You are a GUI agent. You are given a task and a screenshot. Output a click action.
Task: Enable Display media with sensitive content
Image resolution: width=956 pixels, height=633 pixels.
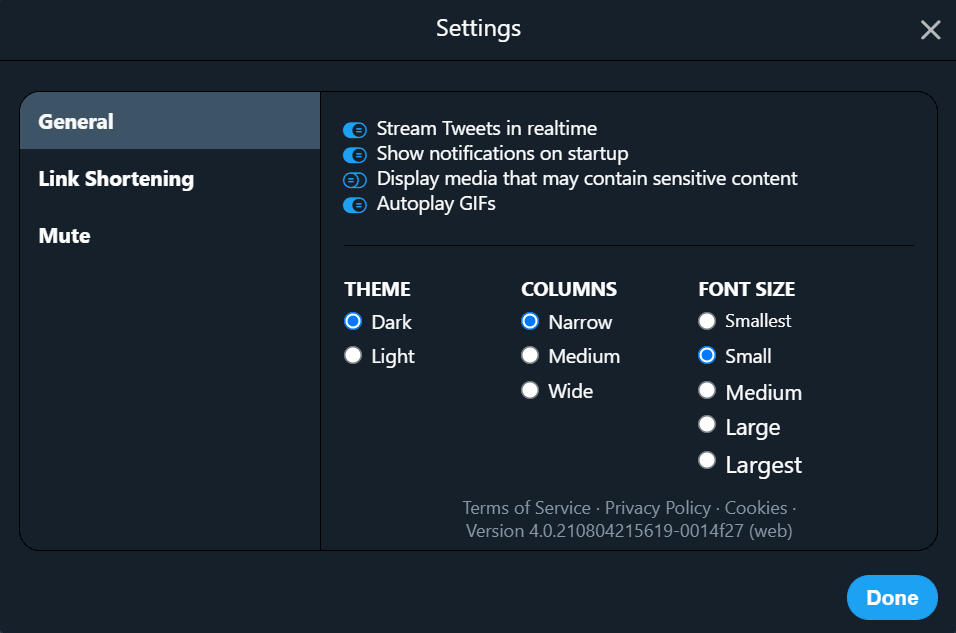click(x=355, y=180)
